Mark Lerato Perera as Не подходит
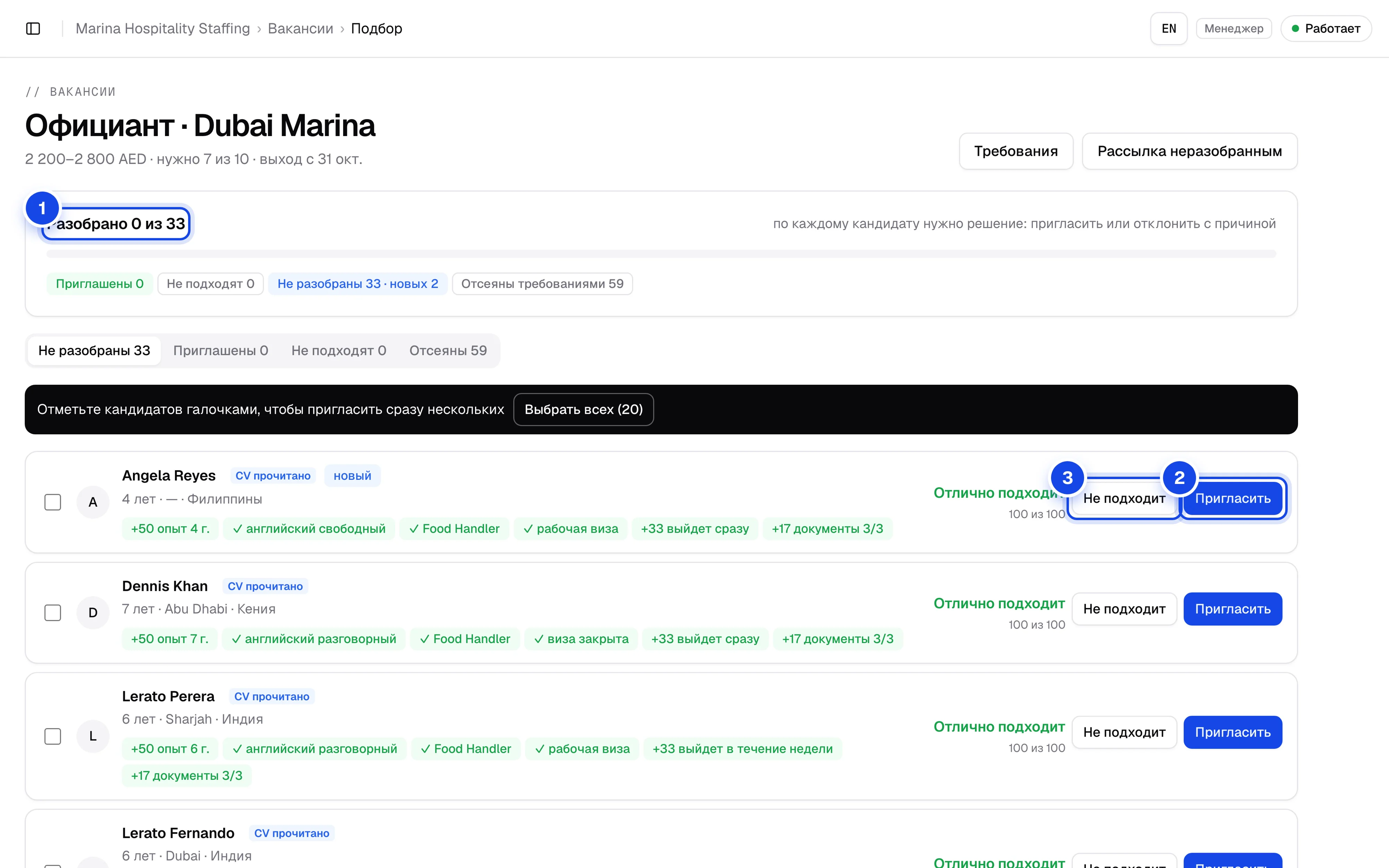This screenshot has width=1389, height=868. click(1124, 732)
